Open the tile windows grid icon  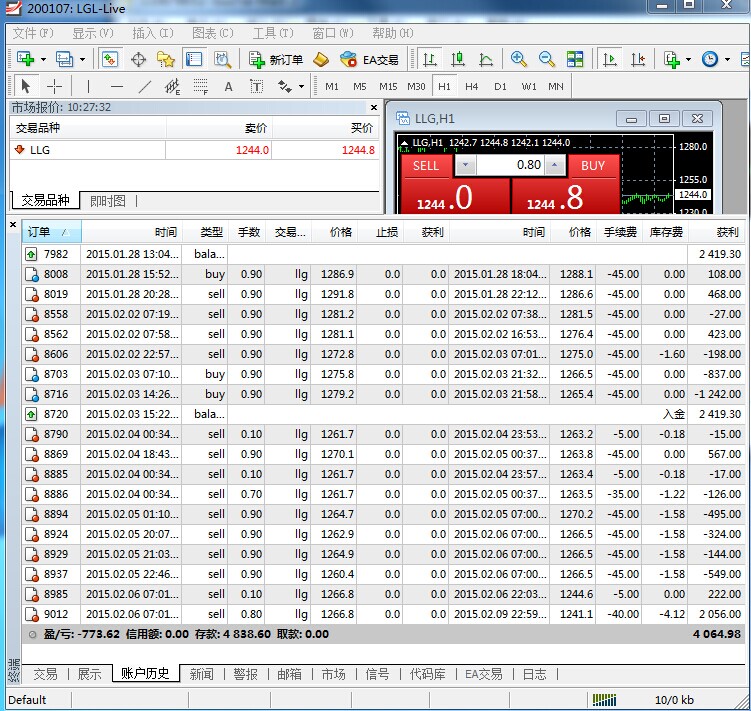pyautogui.click(x=575, y=59)
